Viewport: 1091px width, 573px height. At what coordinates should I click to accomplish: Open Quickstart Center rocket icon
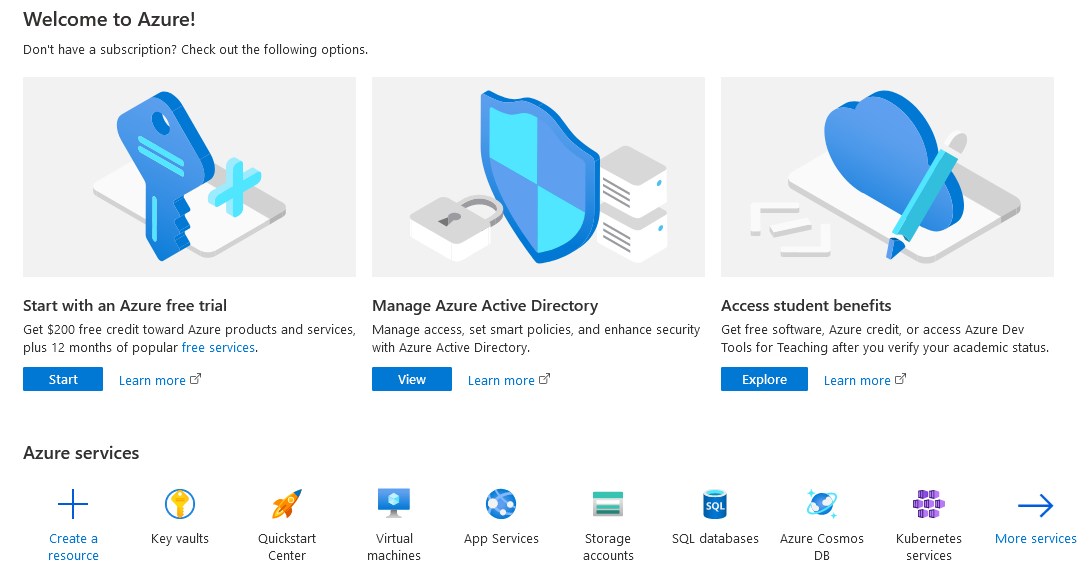click(287, 504)
